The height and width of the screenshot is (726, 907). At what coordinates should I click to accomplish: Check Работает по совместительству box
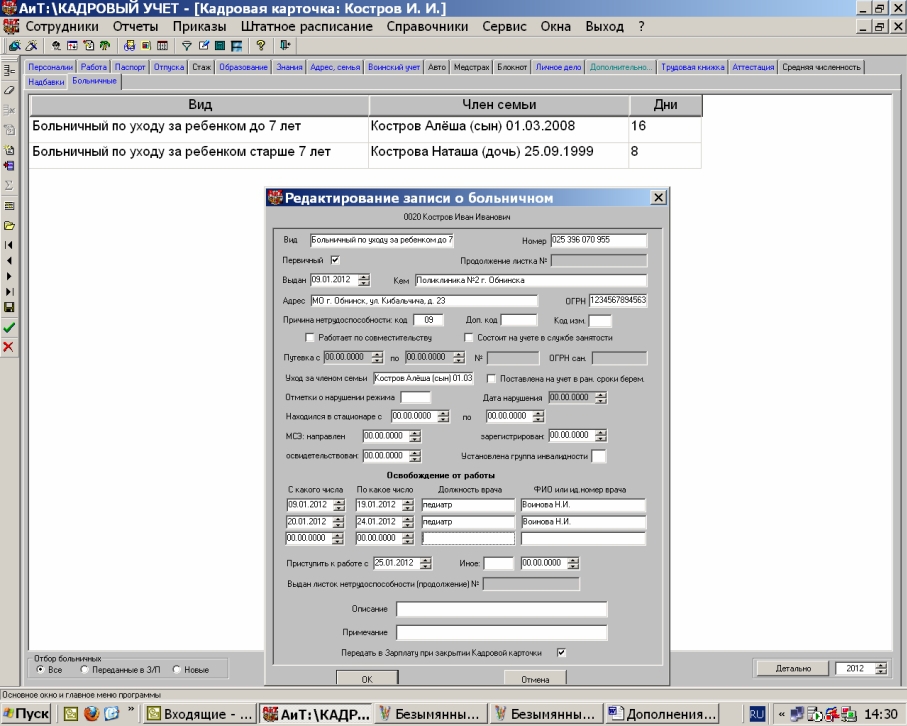coord(309,337)
